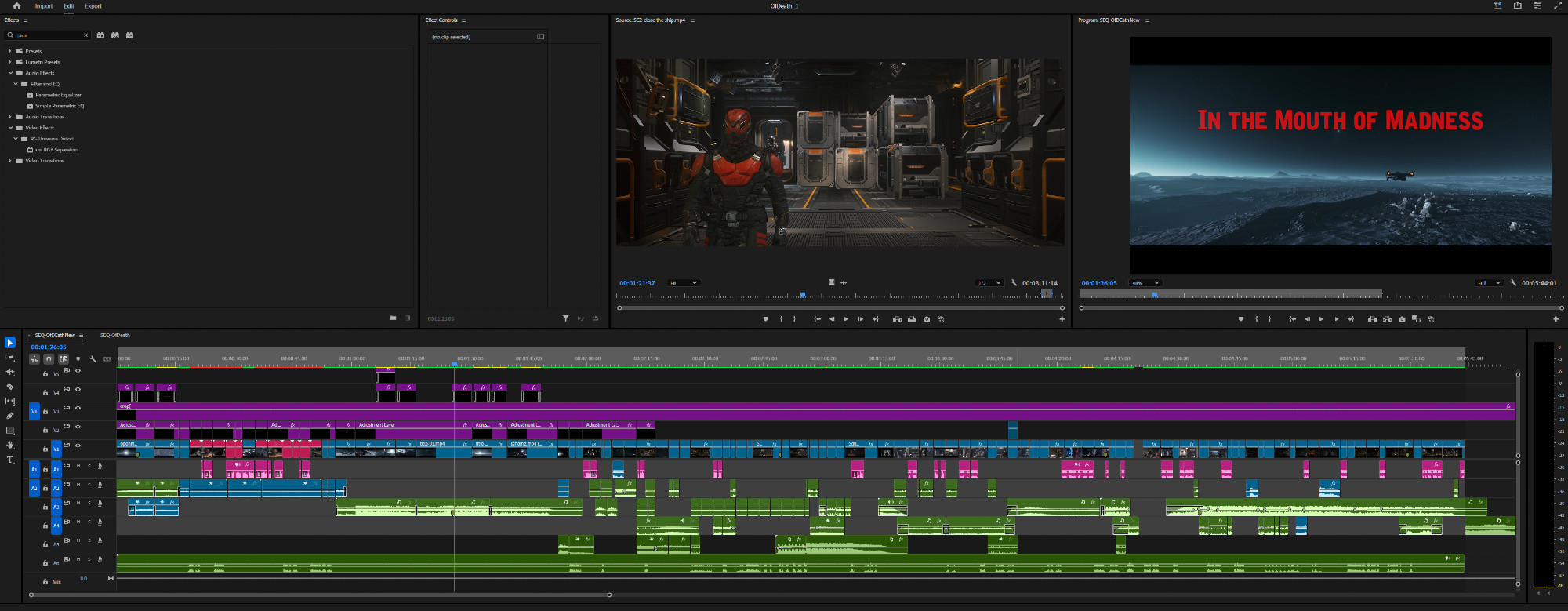Filter effects by YUV badge

pyautogui.click(x=130, y=35)
